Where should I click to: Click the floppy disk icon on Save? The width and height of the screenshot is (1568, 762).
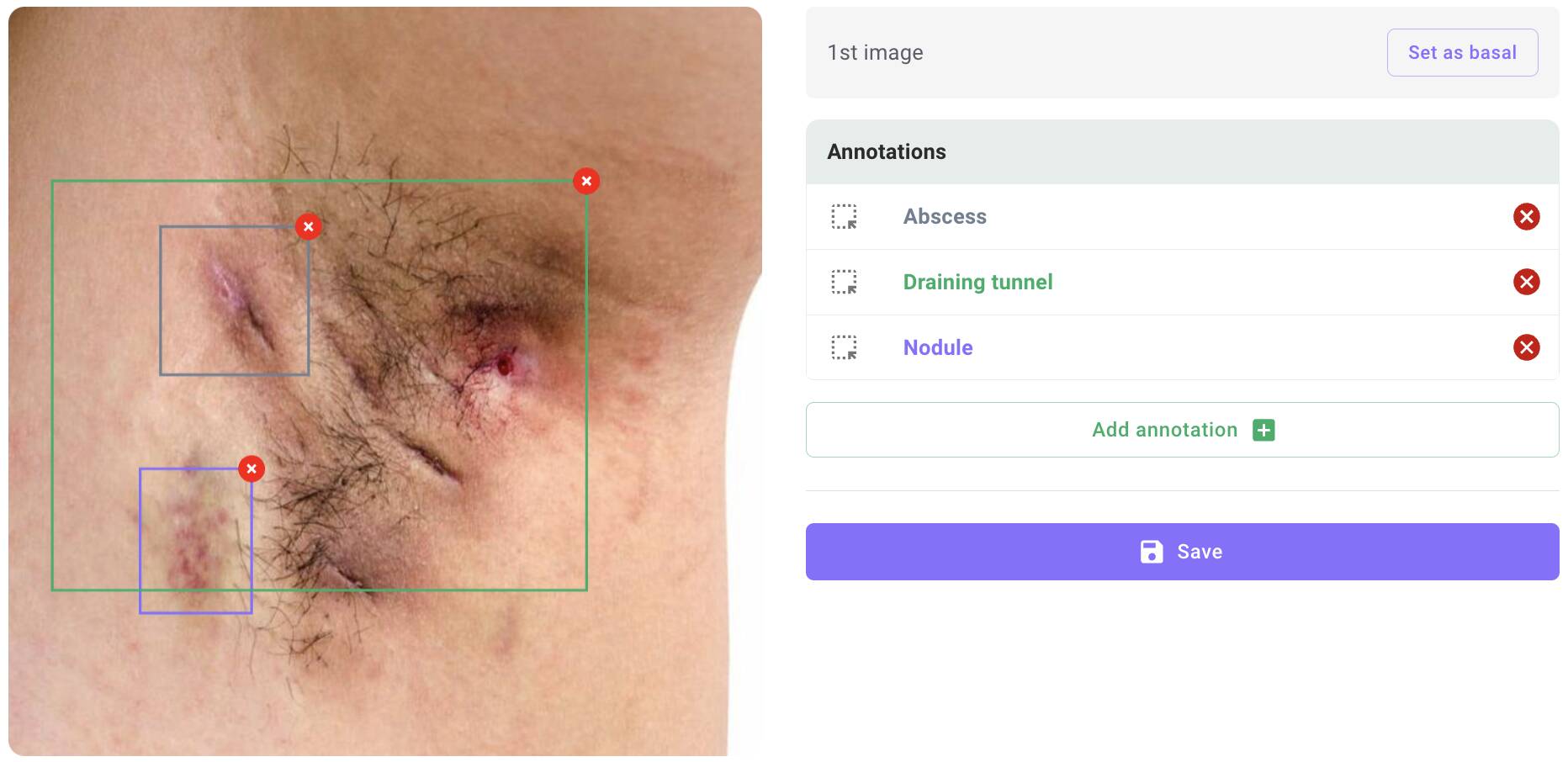(x=1152, y=552)
